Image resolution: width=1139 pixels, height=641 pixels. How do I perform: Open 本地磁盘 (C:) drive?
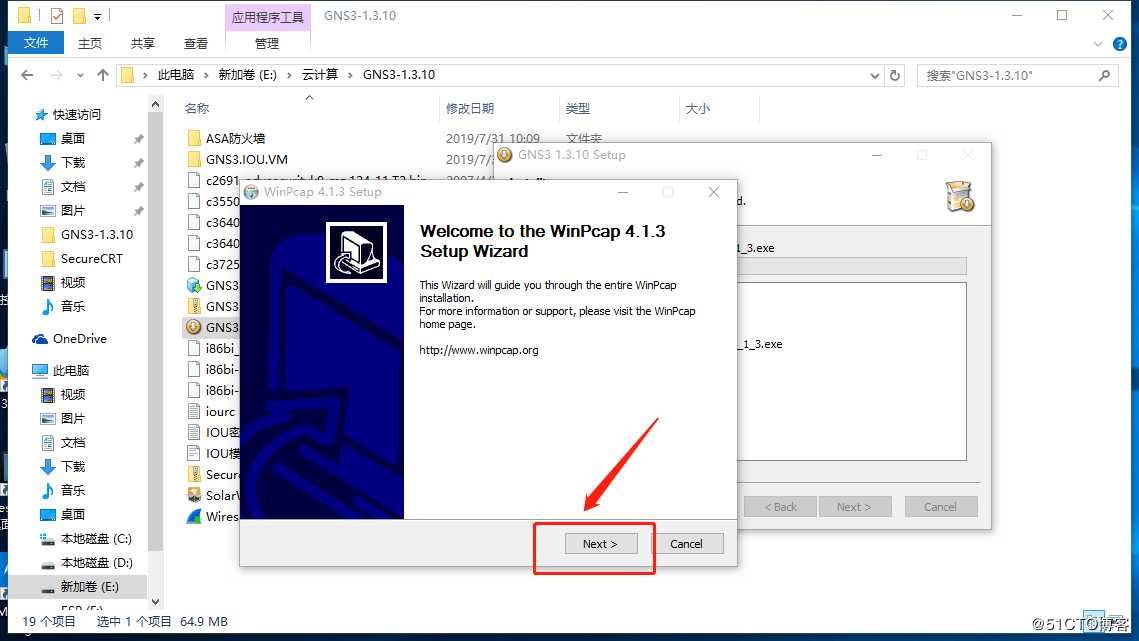[x=96, y=539]
